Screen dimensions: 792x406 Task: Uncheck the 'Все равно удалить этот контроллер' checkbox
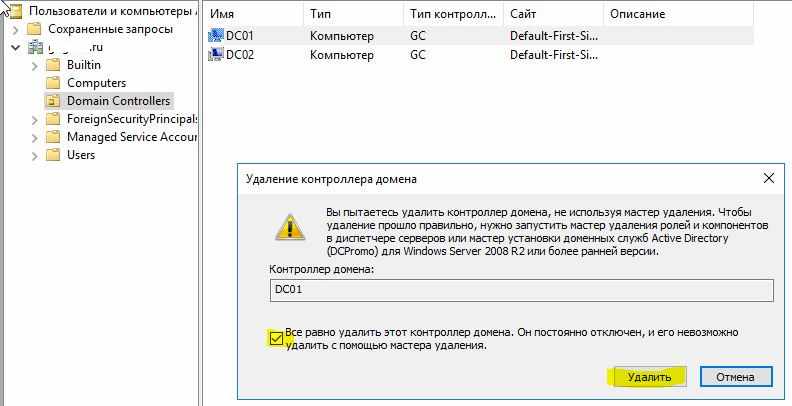[x=275, y=338]
